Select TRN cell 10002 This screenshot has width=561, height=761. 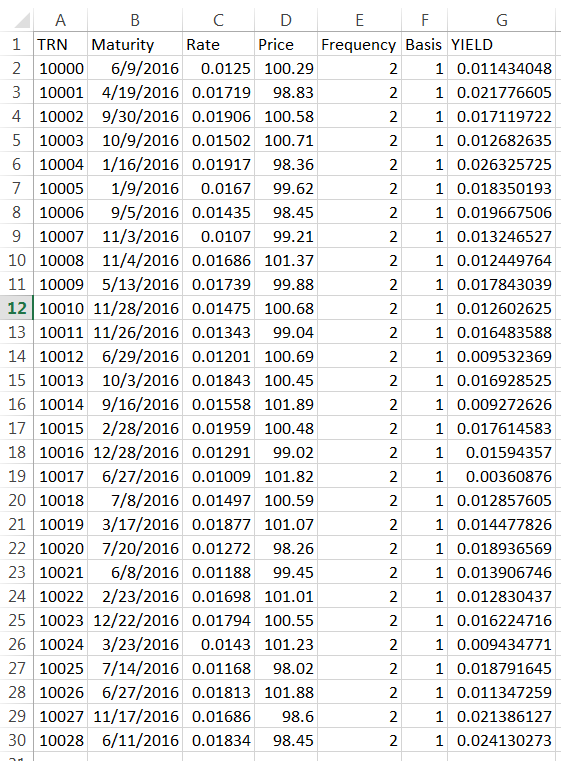(x=60, y=116)
